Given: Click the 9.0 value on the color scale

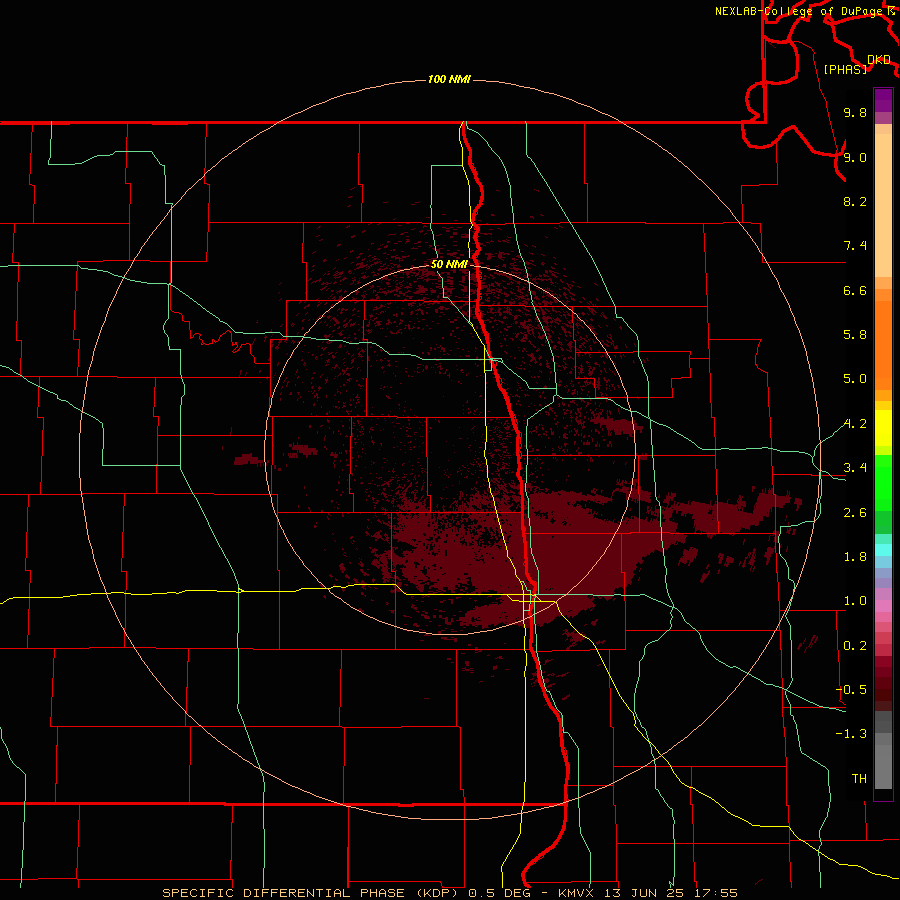Looking at the screenshot, I should (855, 157).
